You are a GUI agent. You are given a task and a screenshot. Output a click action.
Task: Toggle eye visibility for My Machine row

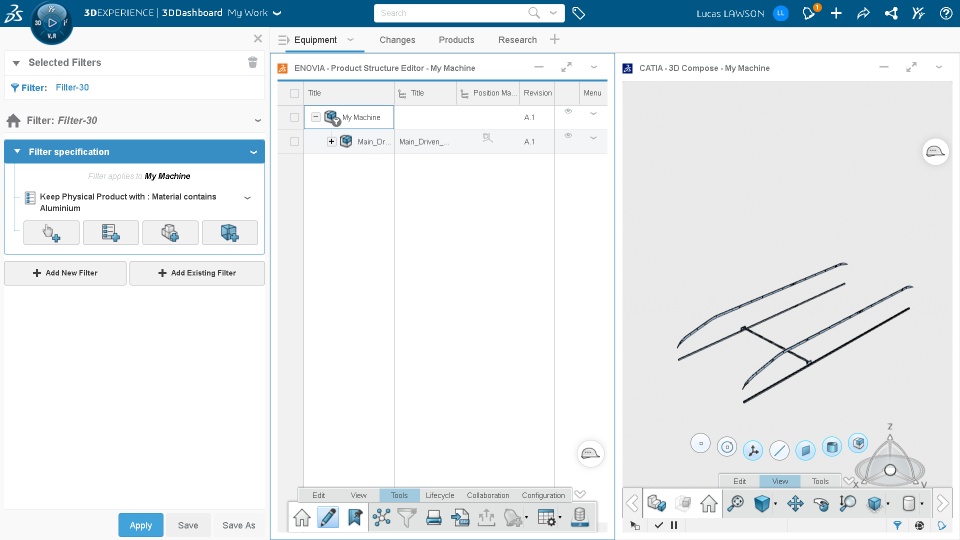click(568, 111)
